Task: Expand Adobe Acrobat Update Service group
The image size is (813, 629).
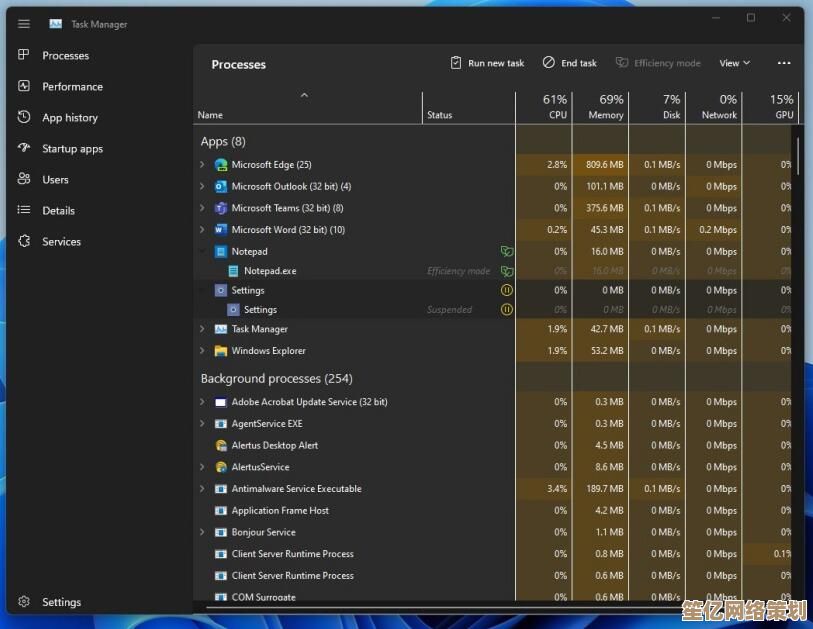Action: pyautogui.click(x=202, y=402)
